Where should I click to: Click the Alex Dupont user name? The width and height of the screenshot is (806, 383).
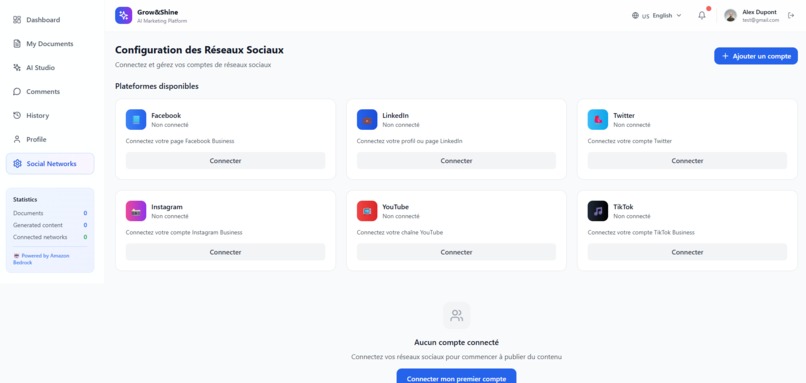pos(759,12)
